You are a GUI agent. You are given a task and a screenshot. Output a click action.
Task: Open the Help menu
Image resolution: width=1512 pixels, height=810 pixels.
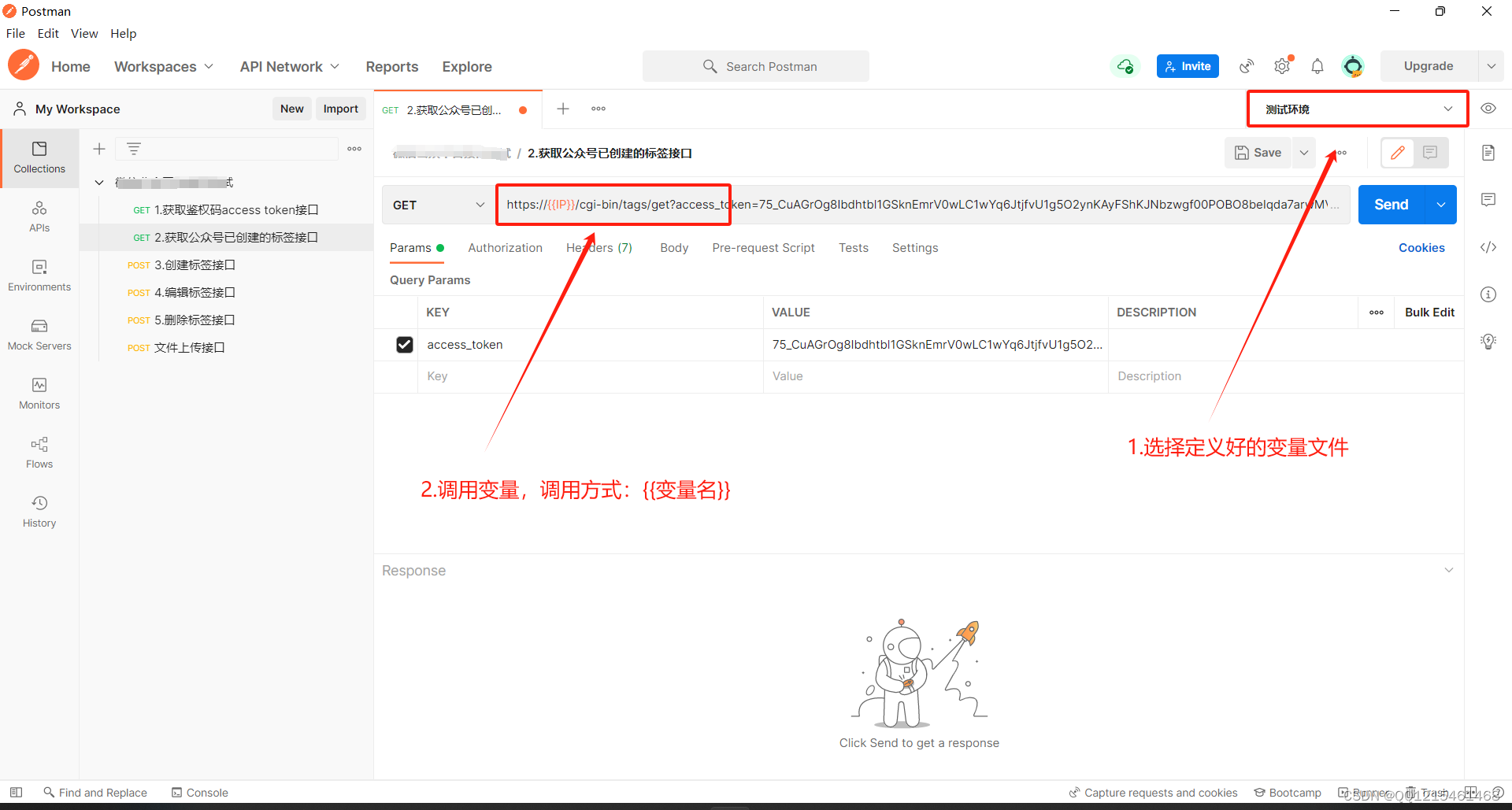(124, 33)
